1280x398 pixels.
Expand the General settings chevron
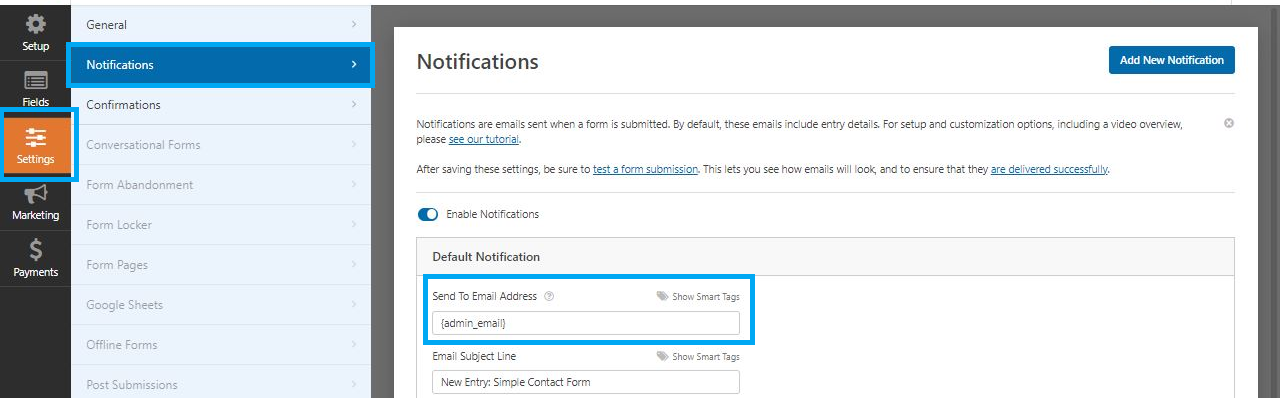point(354,24)
